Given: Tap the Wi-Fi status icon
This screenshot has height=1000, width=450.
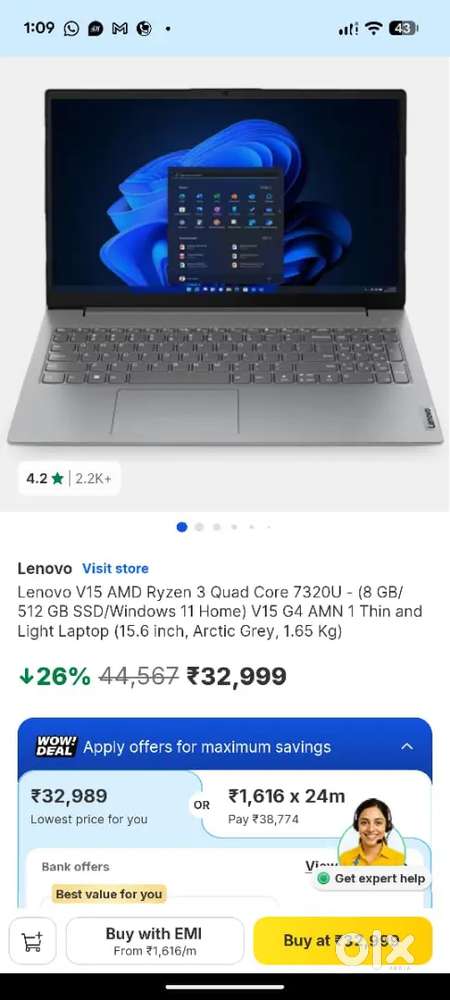Looking at the screenshot, I should [x=374, y=29].
